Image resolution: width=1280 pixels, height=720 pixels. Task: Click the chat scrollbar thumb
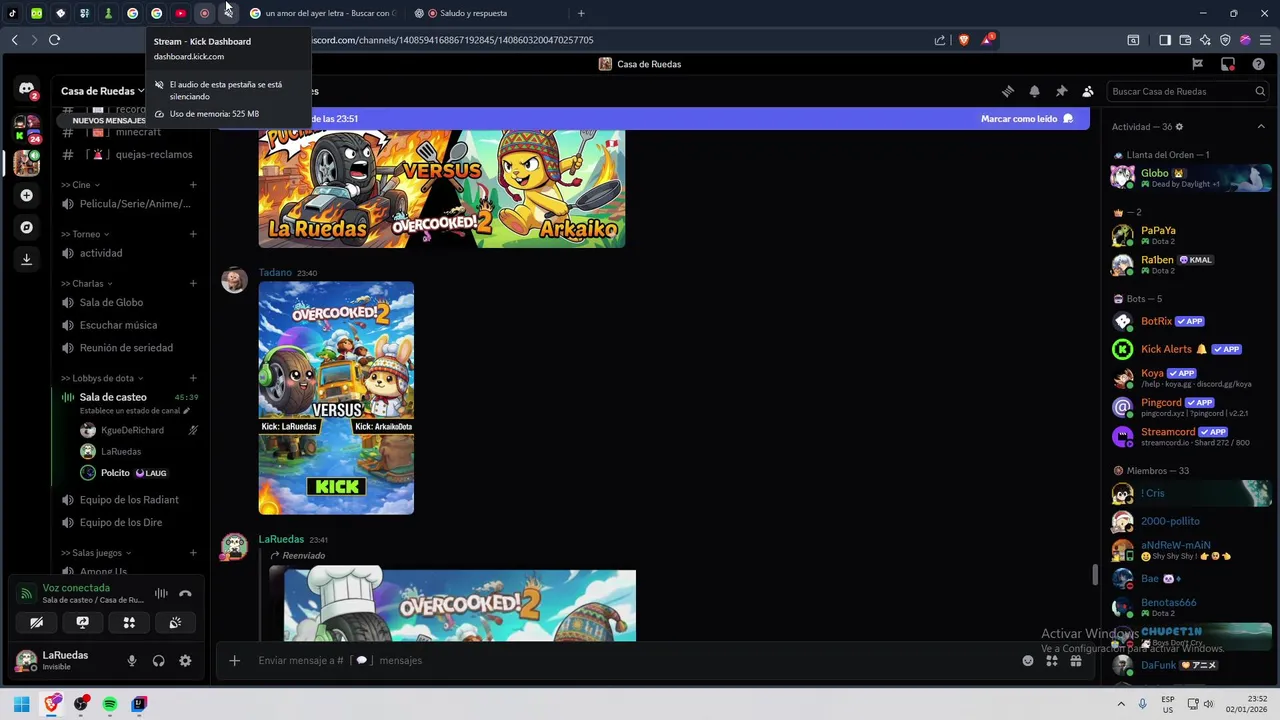(x=1095, y=575)
